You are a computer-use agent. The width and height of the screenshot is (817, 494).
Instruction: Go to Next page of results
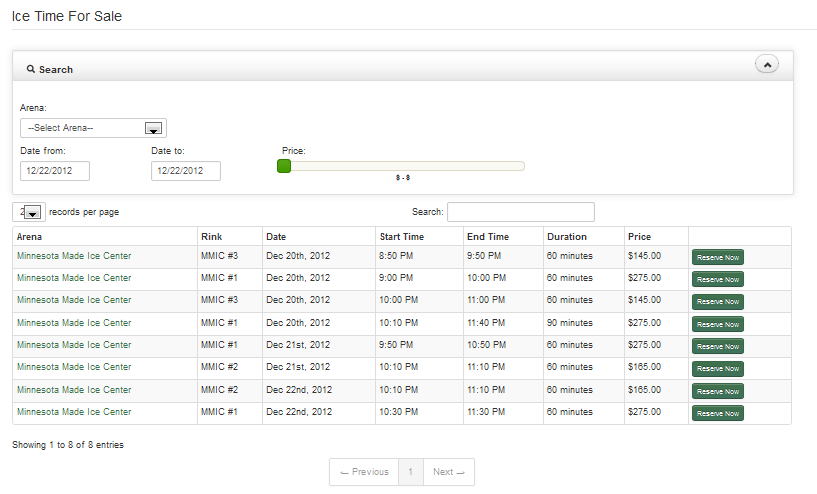449,472
